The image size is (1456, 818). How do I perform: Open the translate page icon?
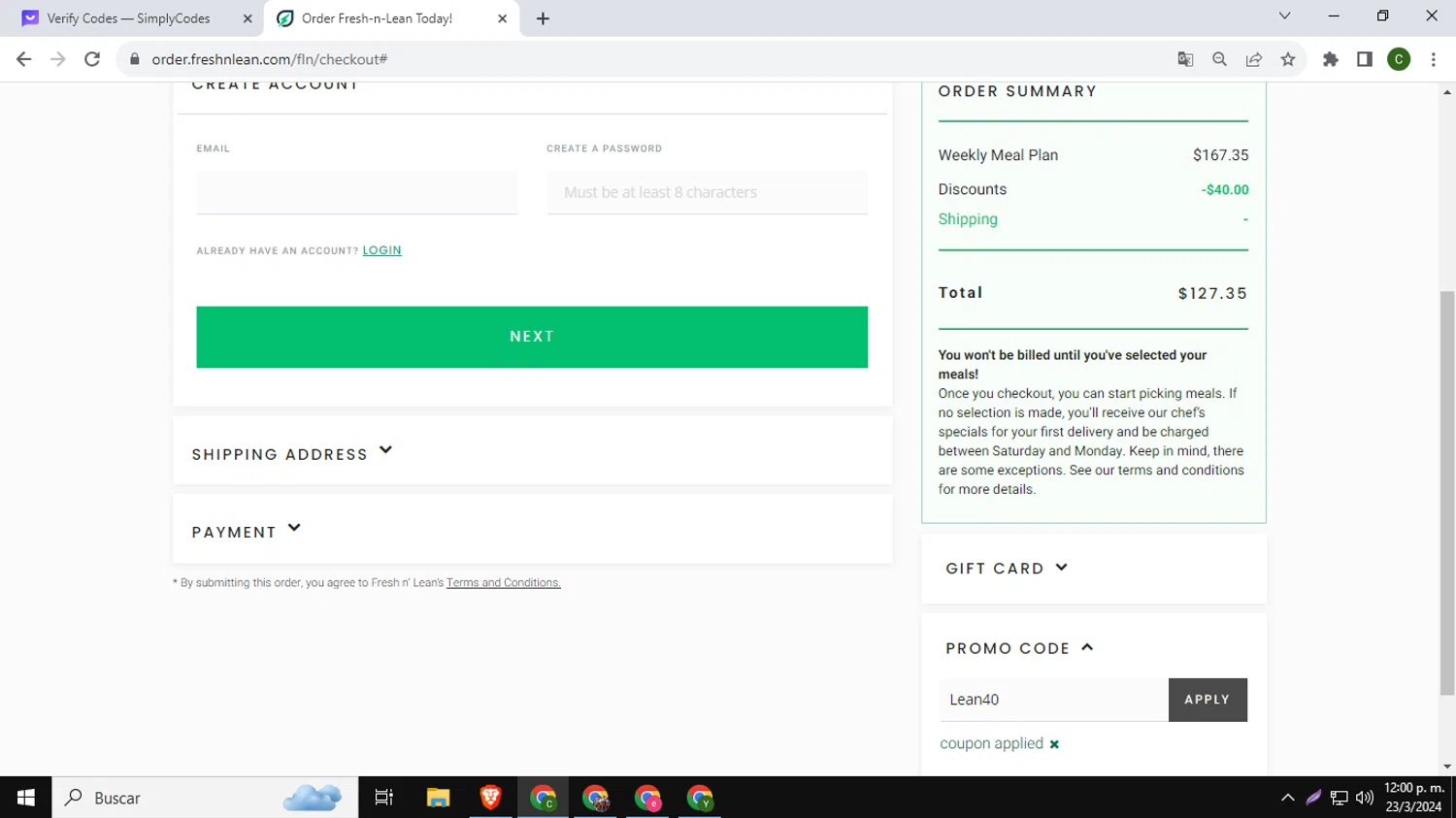(1185, 59)
